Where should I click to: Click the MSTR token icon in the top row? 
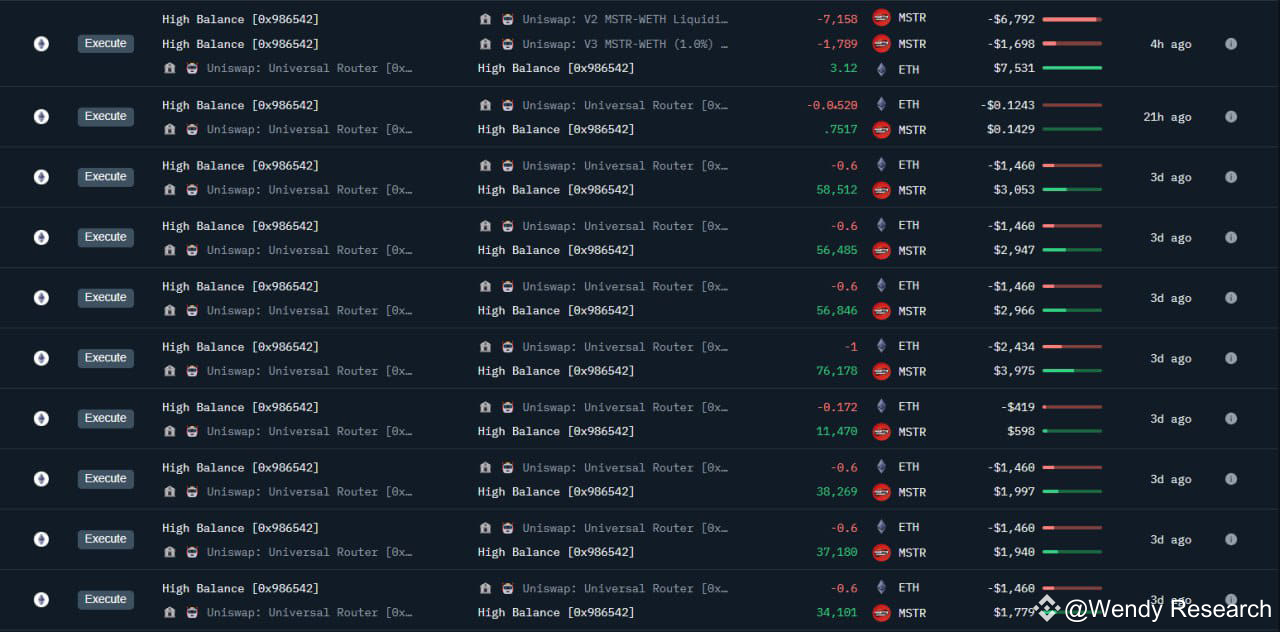pos(880,17)
